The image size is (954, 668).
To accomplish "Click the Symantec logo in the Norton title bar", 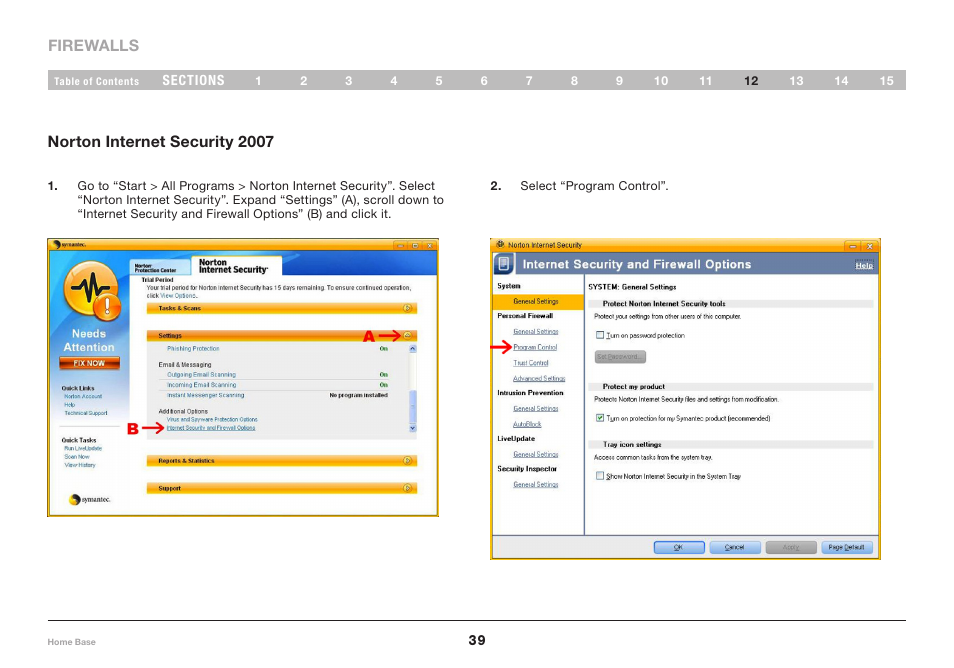I will coord(69,245).
